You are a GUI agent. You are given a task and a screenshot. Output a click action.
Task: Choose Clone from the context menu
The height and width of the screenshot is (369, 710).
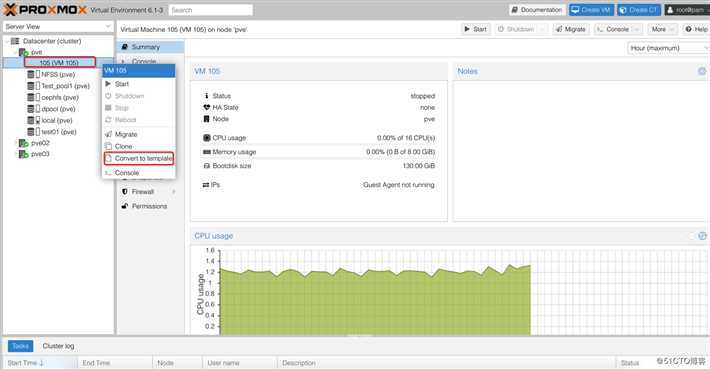pos(139,146)
